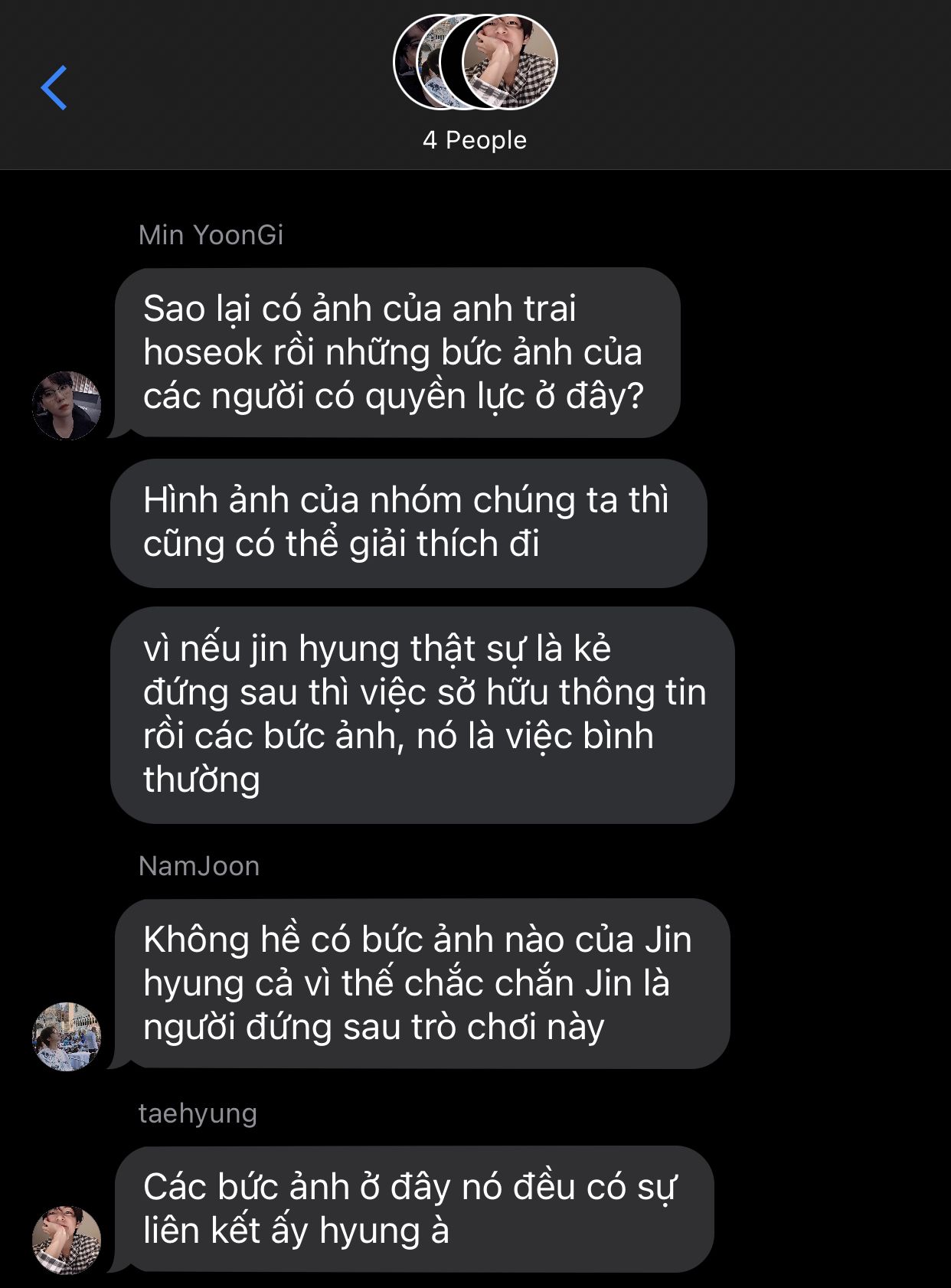The width and height of the screenshot is (951, 1288).
Task: Tap the checkered-shirt avatar in group header
Action: coord(510,62)
